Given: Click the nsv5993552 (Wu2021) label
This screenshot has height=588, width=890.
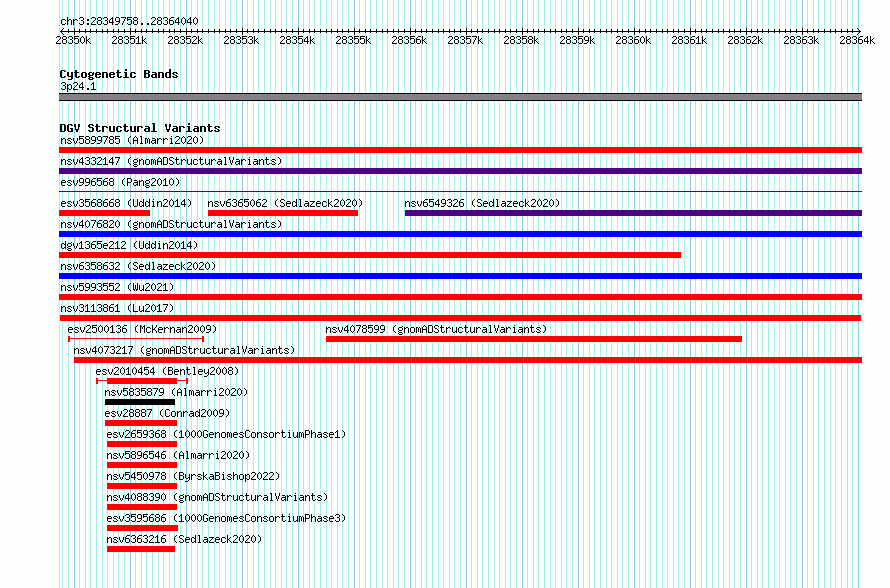Looking at the screenshot, I should pyautogui.click(x=117, y=287).
